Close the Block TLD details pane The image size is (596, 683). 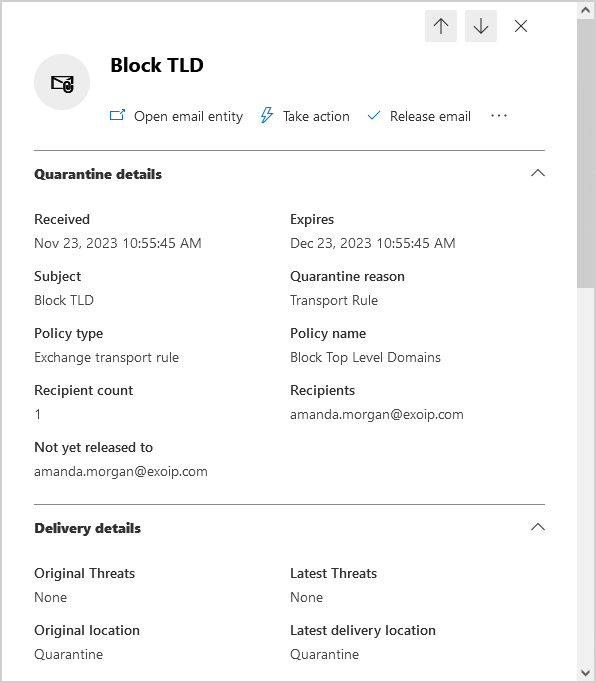tap(521, 26)
